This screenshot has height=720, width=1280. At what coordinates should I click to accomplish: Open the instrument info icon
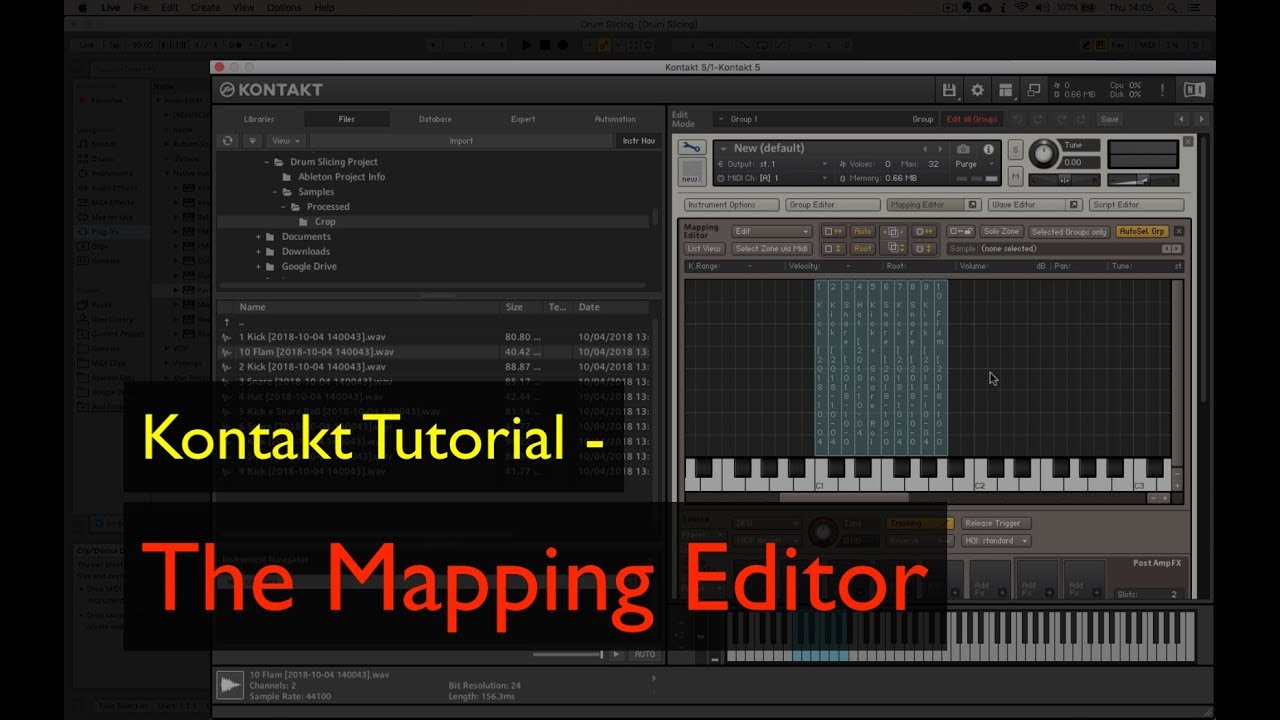click(x=988, y=149)
